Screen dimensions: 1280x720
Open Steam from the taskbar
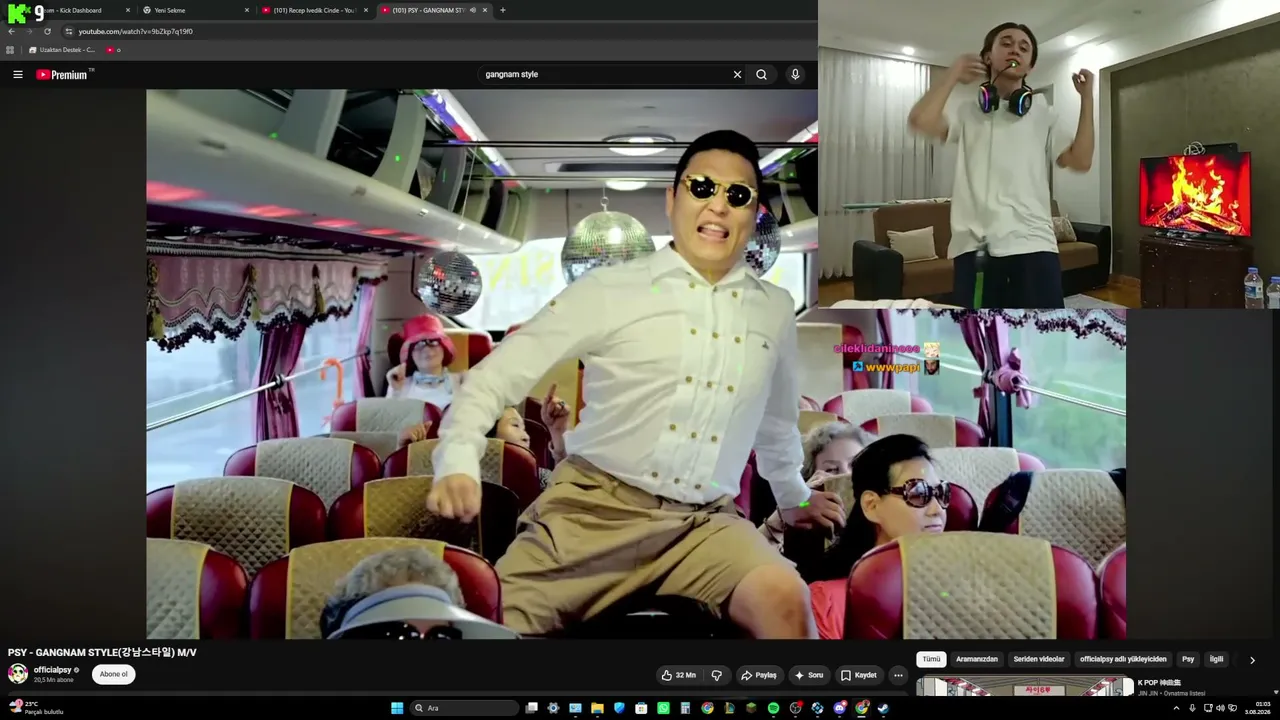pos(883,708)
